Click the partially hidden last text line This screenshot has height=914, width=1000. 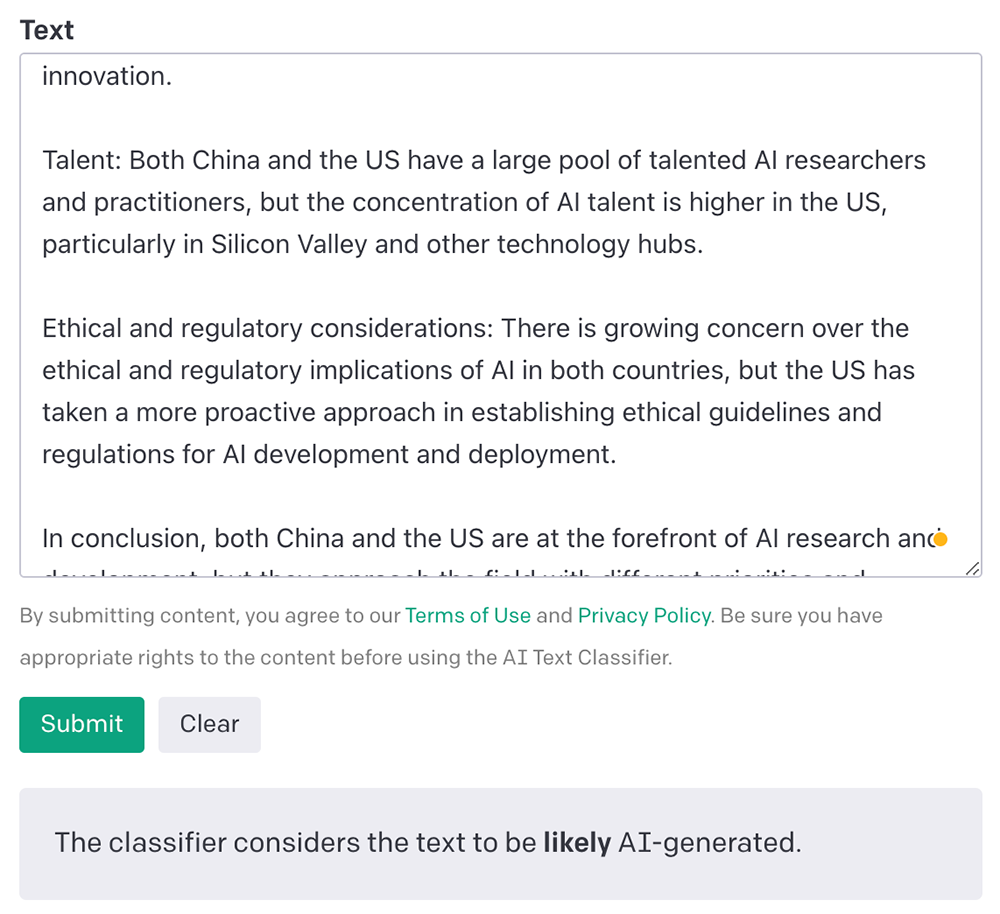450,573
